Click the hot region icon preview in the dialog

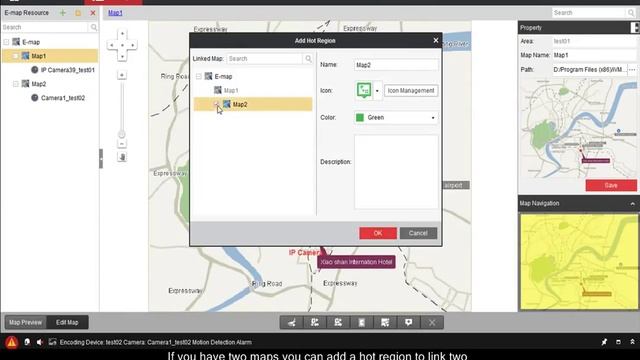tap(364, 90)
